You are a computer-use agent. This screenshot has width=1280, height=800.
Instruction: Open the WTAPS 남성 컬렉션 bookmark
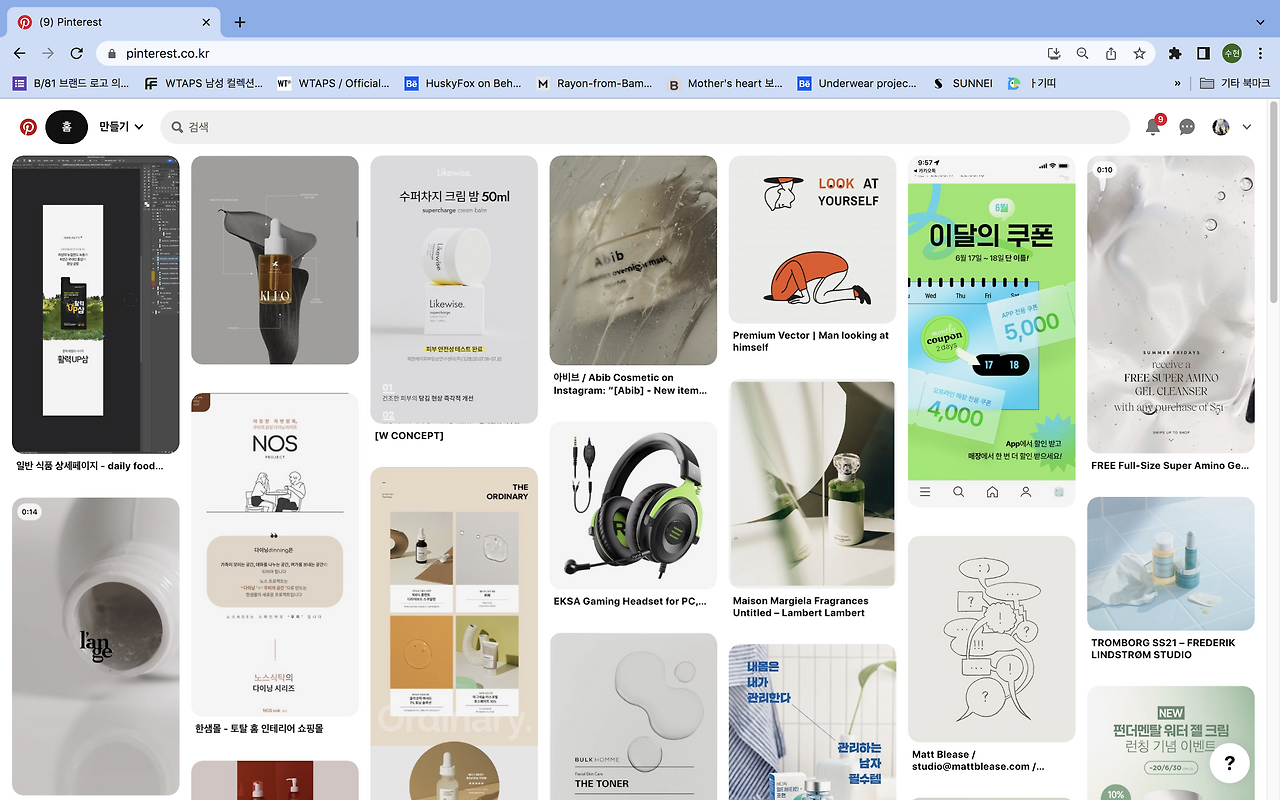pyautogui.click(x=204, y=84)
